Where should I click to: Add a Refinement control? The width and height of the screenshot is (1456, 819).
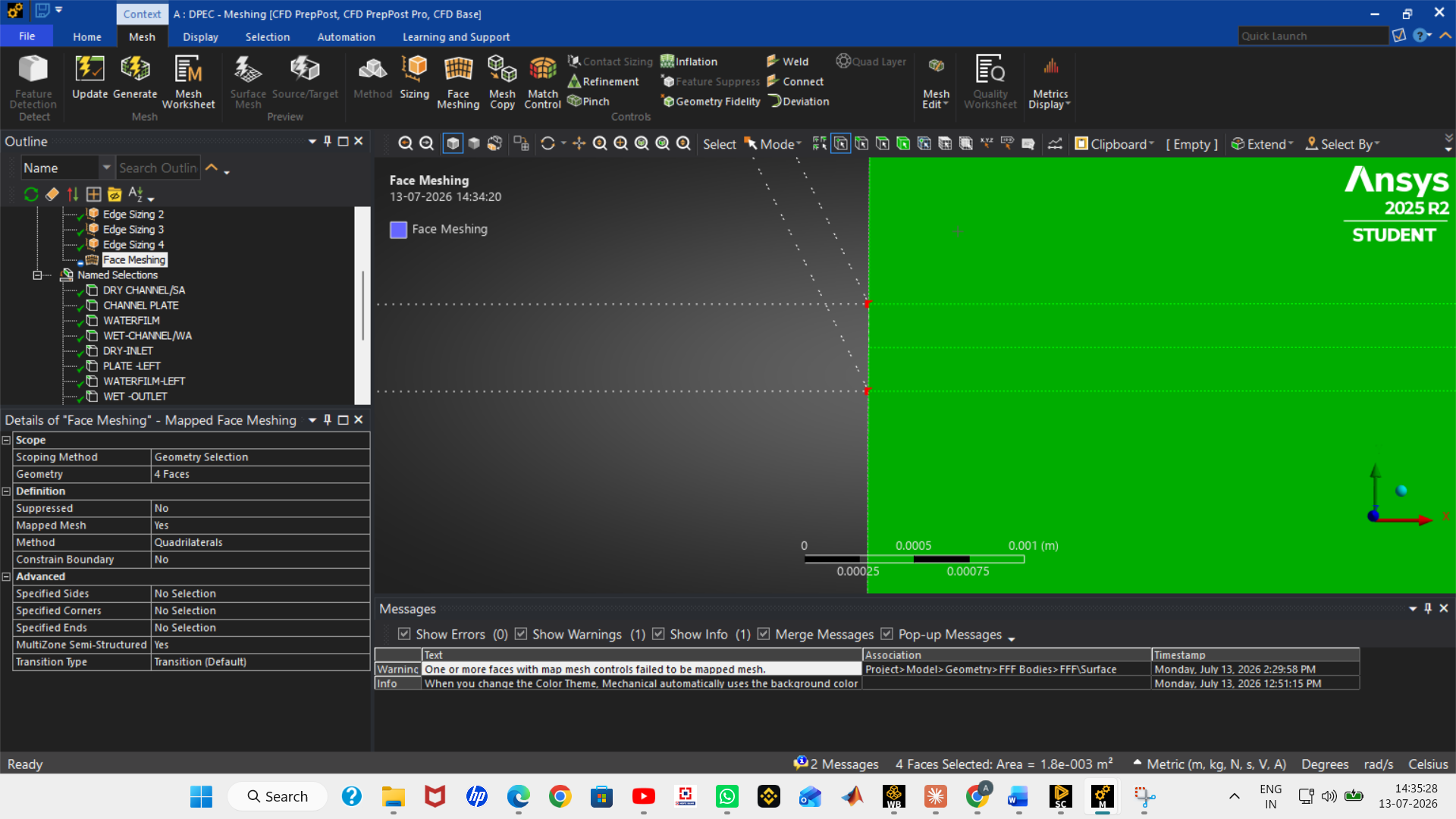(x=604, y=81)
